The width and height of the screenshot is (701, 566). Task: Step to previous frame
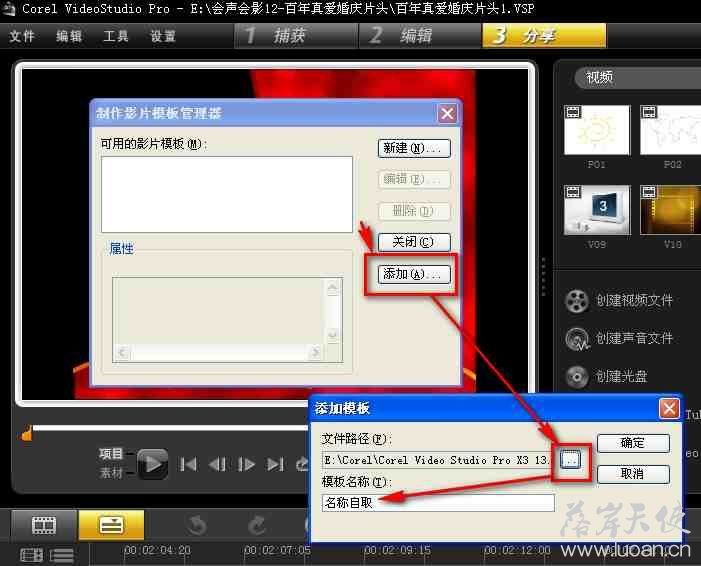click(x=217, y=465)
